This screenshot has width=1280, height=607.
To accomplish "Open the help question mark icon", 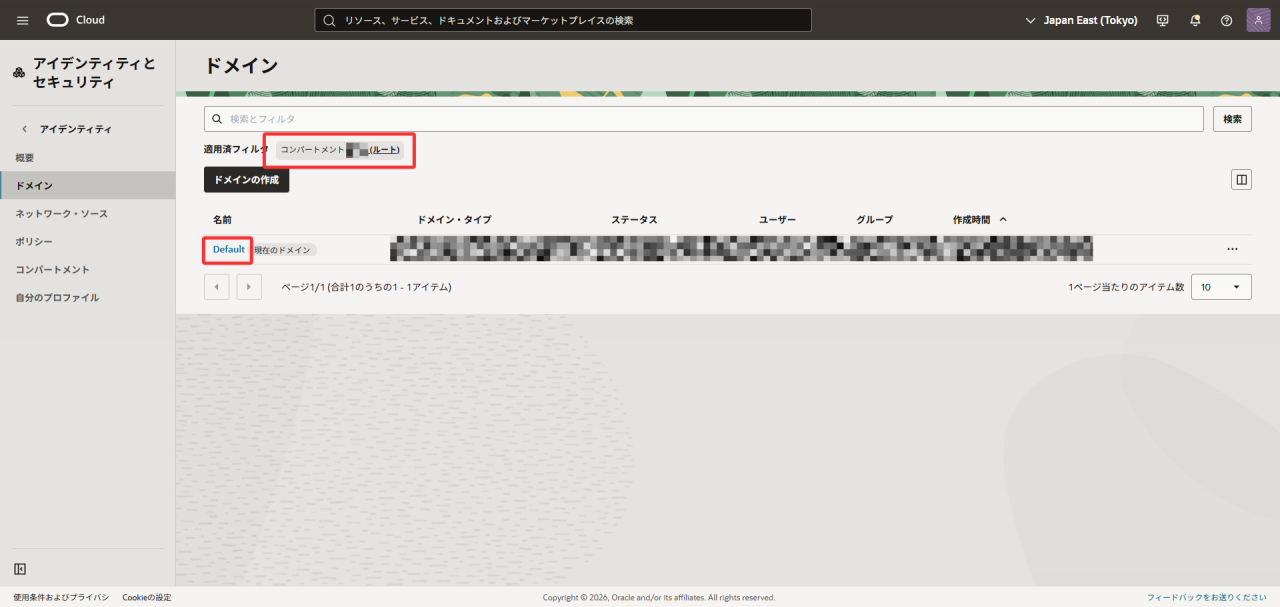I will click(1226, 20).
